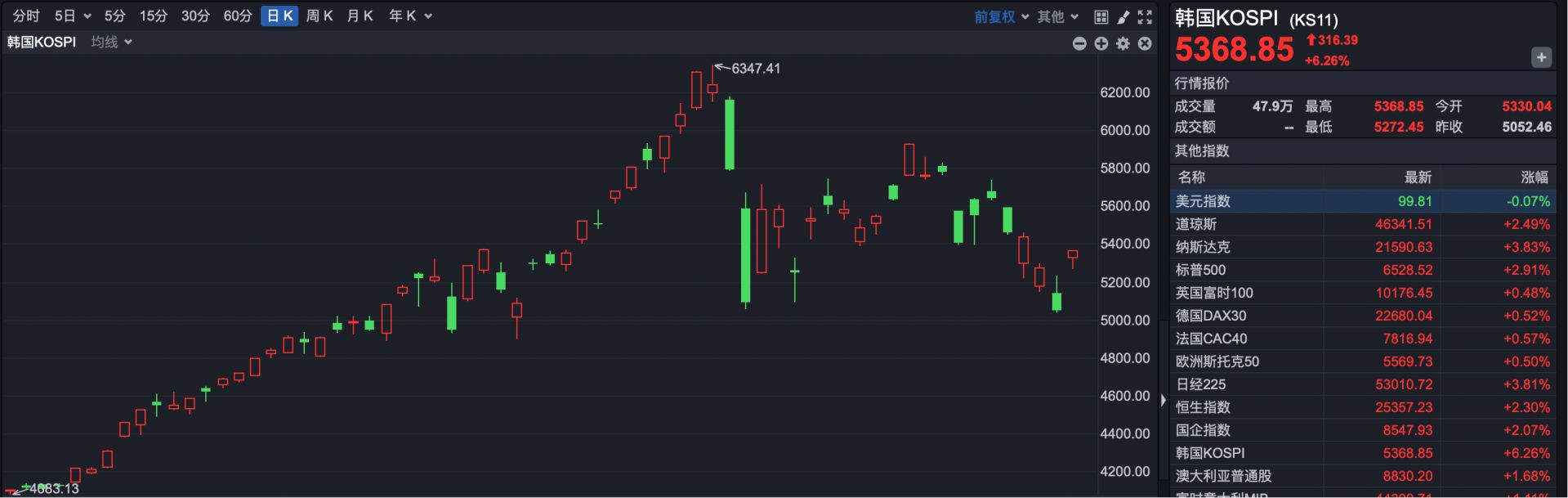
Task: Zoom out chart with the minus icon
Action: coord(1079,43)
